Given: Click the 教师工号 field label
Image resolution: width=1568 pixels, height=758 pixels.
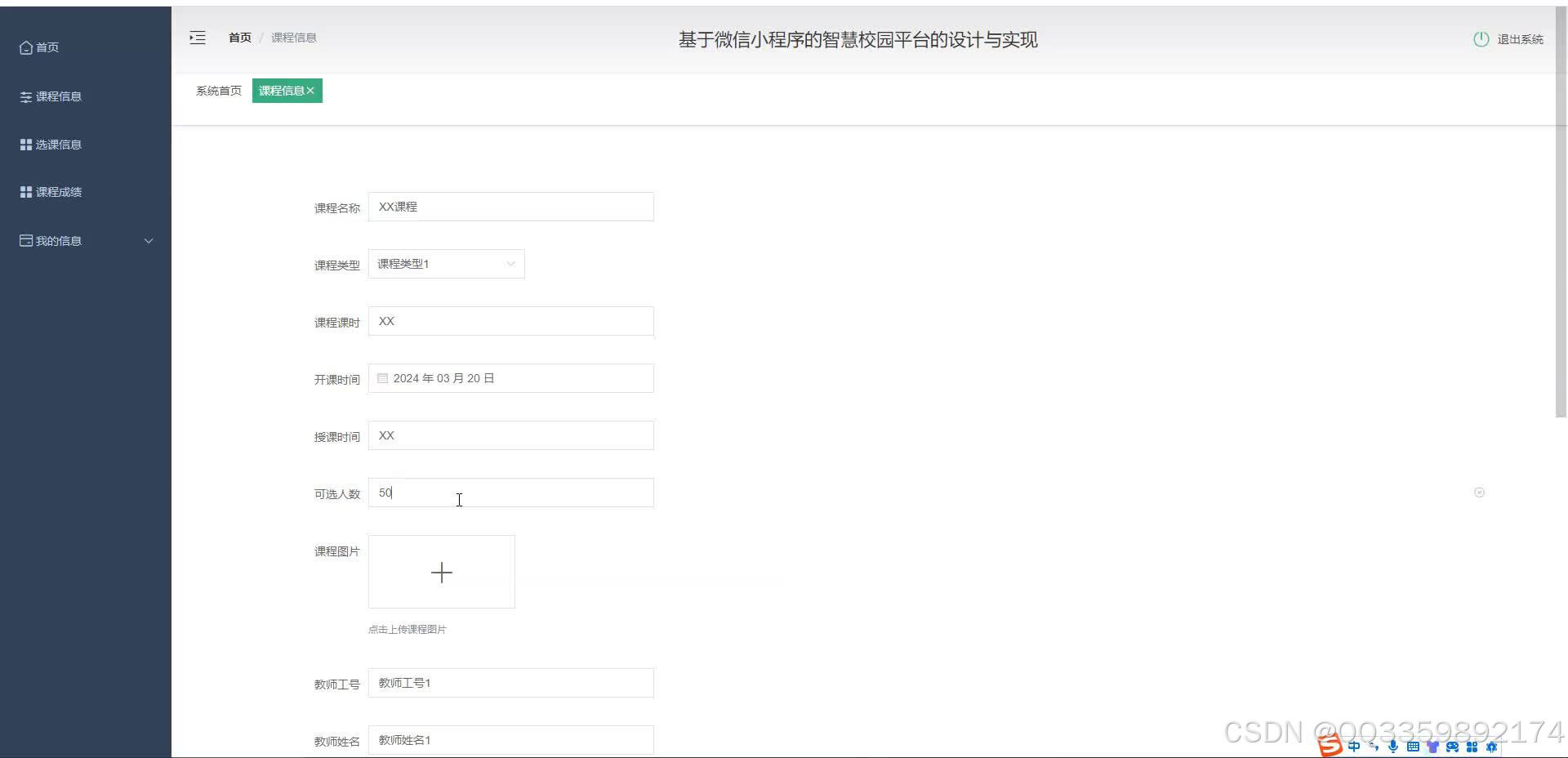Looking at the screenshot, I should tap(337, 684).
